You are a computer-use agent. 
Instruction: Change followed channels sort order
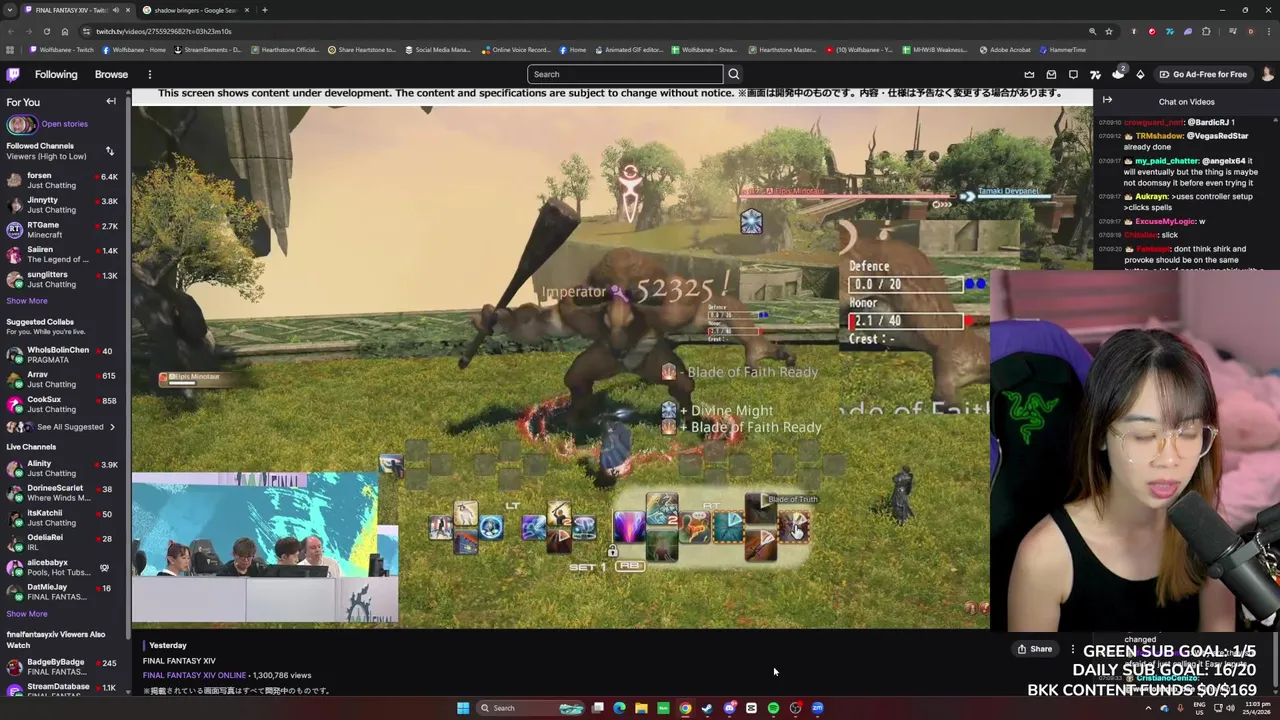[110, 151]
